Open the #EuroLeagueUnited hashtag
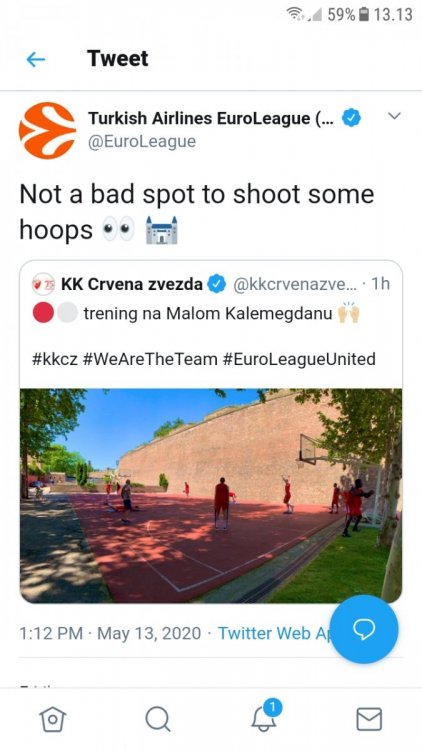 (x=300, y=359)
